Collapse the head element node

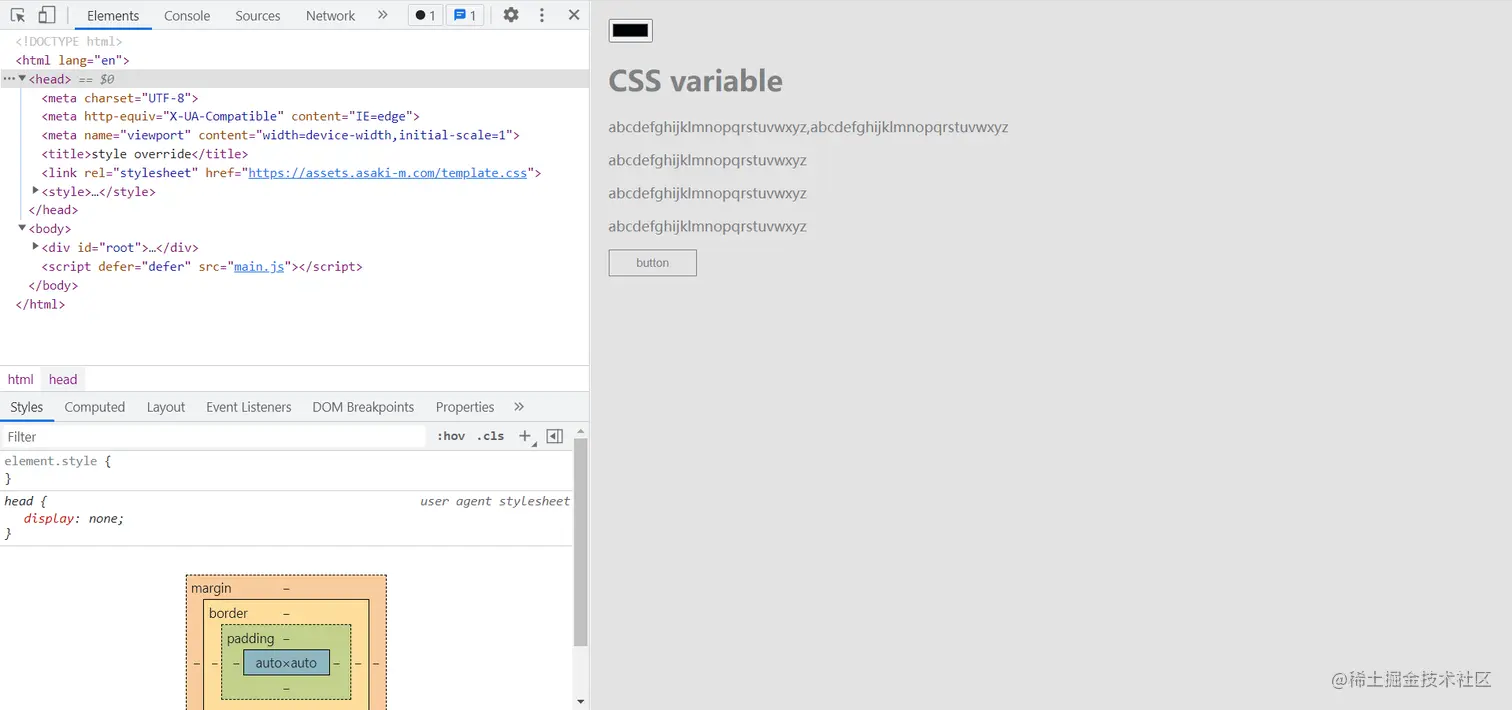[23, 78]
